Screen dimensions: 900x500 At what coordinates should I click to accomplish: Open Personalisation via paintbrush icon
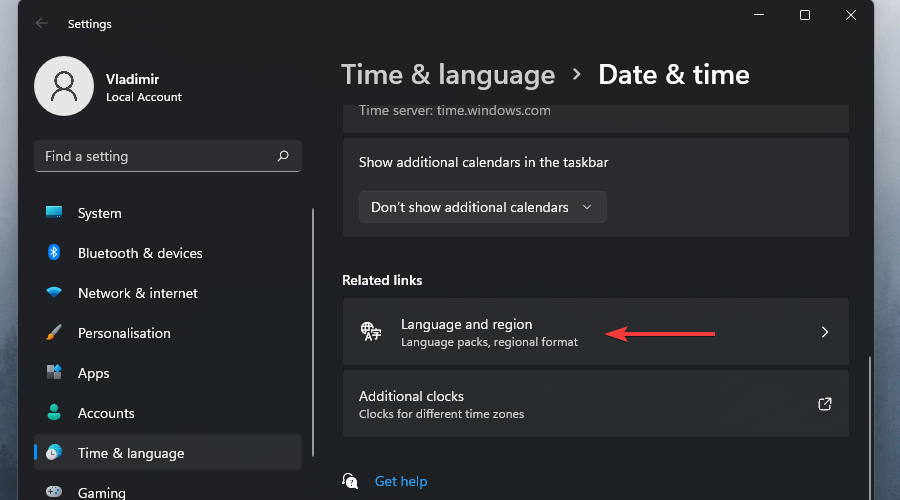pyautogui.click(x=55, y=333)
